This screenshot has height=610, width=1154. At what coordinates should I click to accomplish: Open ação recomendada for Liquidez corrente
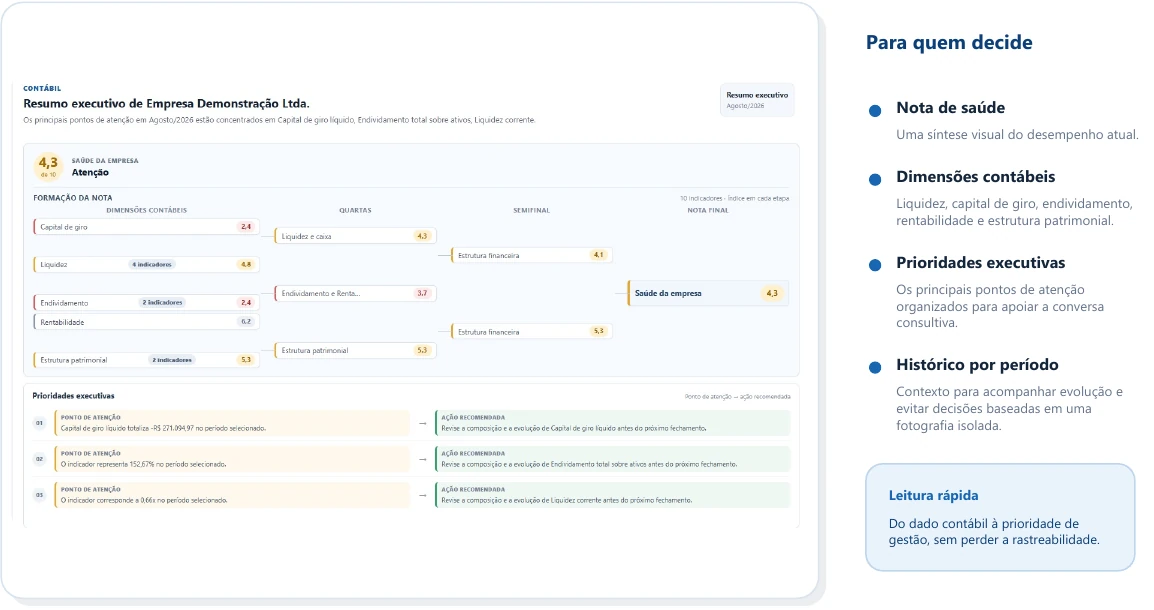click(x=612, y=495)
